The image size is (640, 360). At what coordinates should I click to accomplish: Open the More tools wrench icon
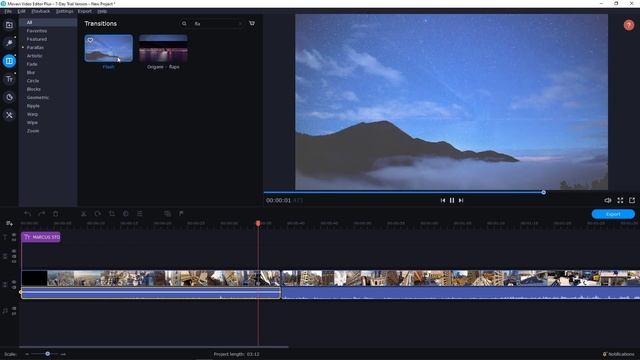[9, 115]
